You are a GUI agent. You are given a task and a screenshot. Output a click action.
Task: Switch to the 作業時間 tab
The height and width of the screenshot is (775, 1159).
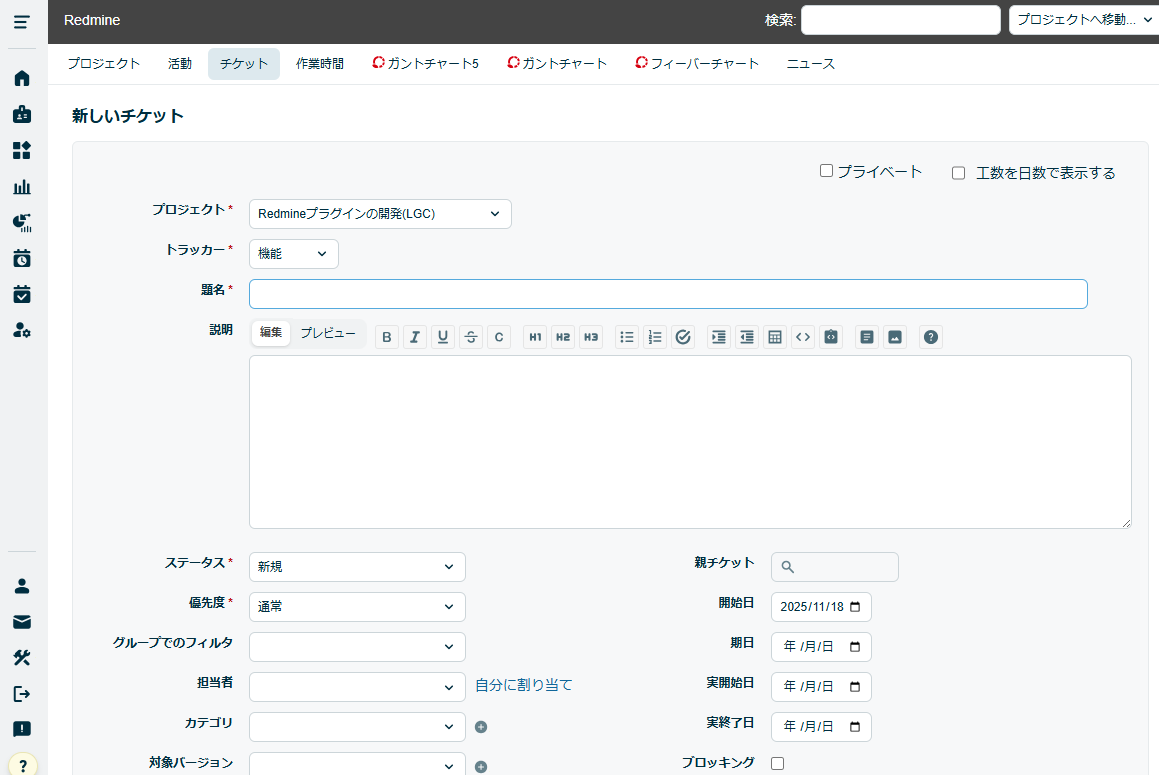click(x=320, y=64)
